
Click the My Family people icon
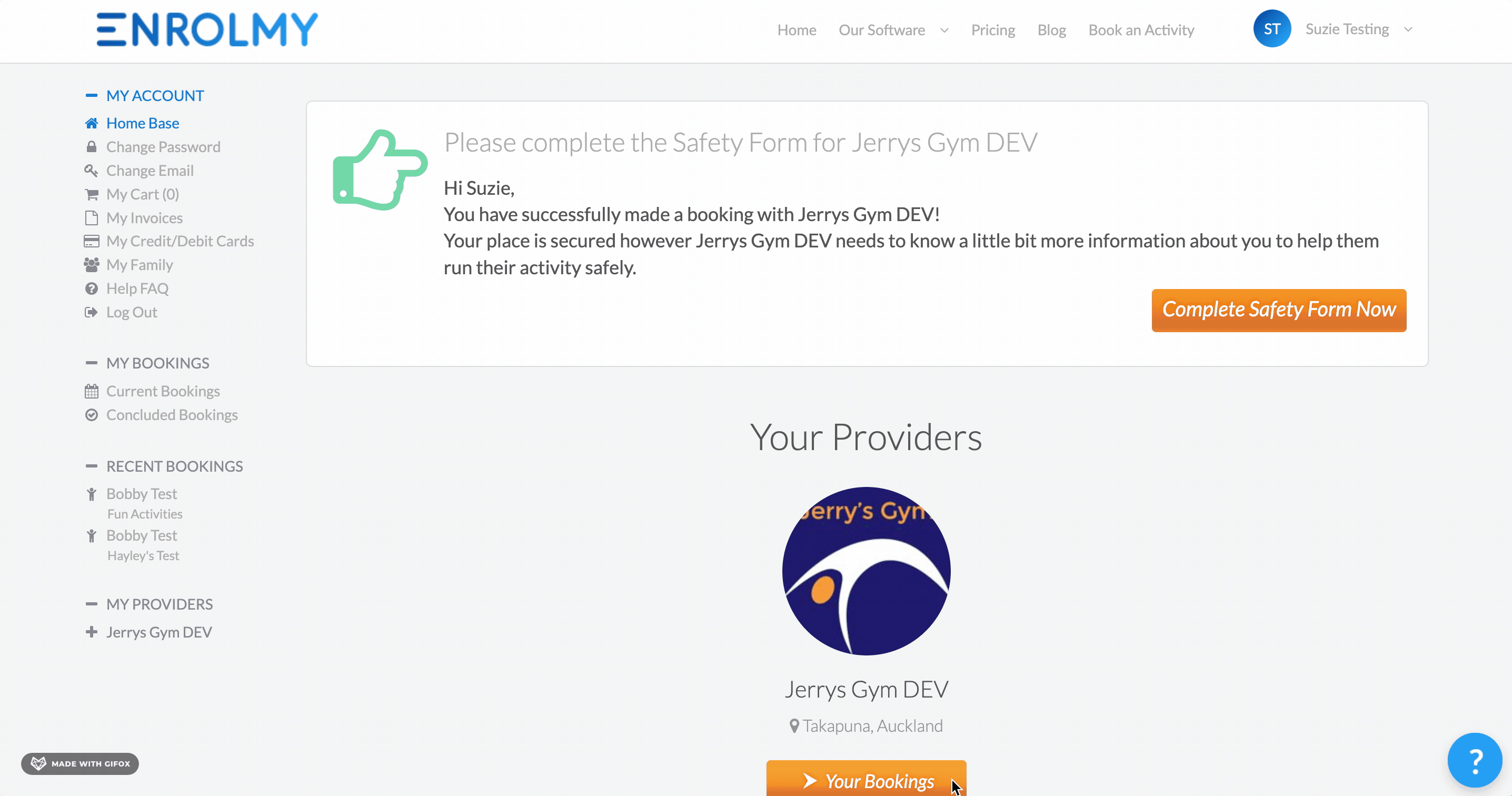coord(92,265)
